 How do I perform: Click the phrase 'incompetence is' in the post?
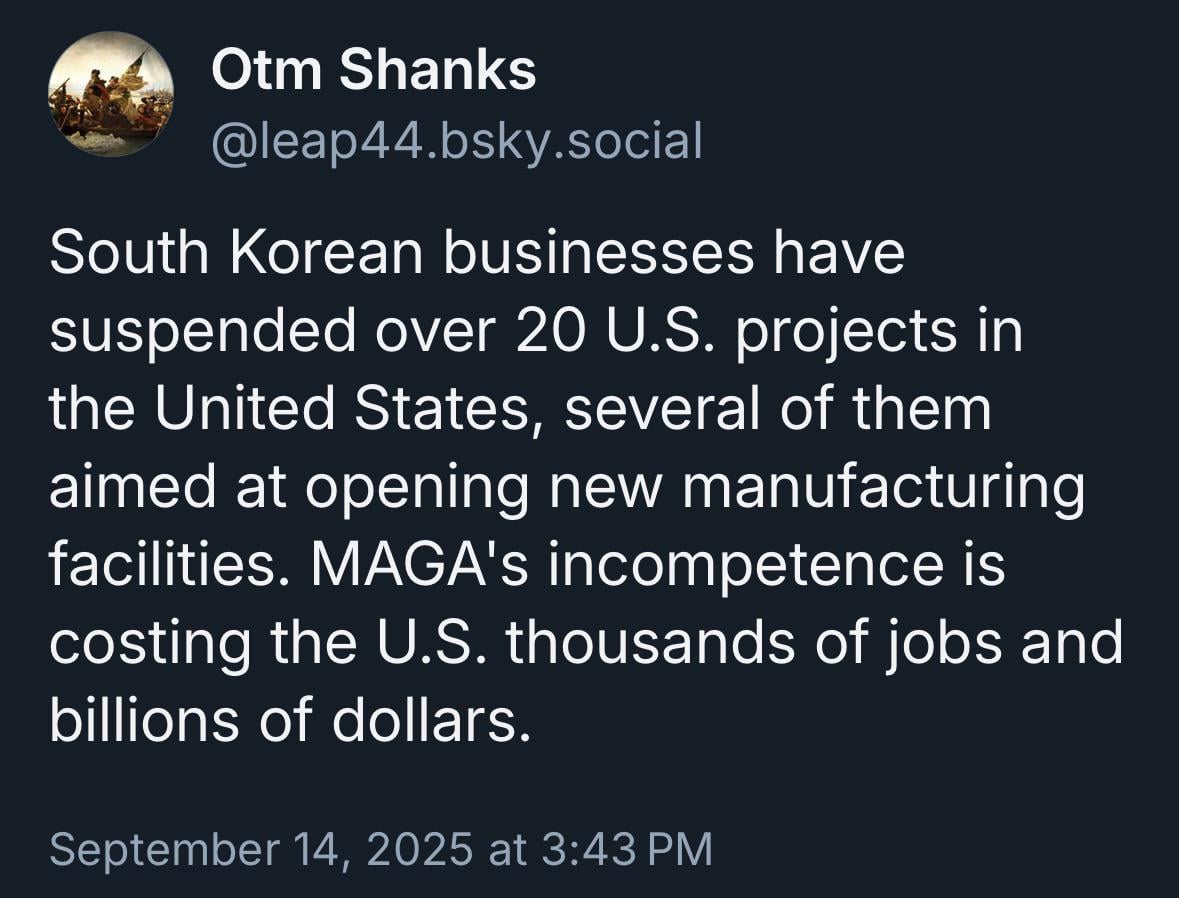[777, 568]
